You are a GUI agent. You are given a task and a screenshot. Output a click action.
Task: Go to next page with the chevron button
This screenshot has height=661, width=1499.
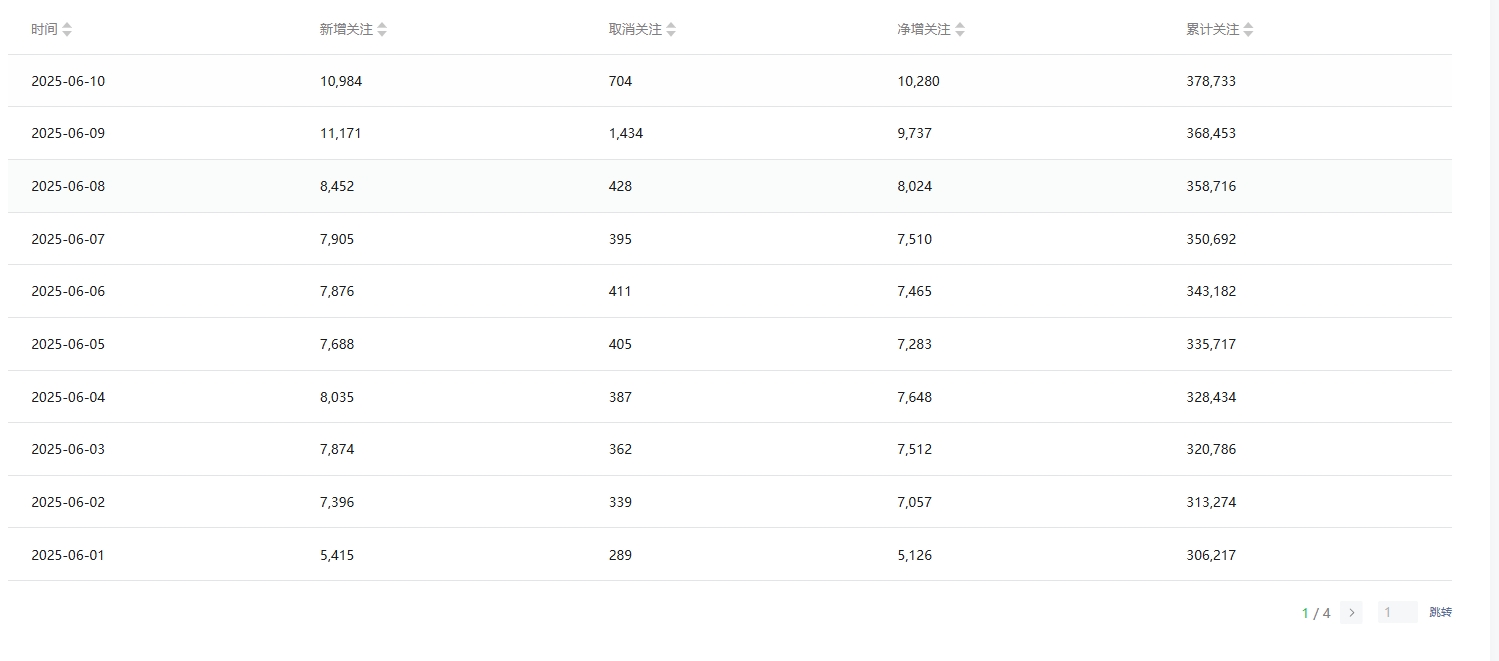coord(1352,613)
